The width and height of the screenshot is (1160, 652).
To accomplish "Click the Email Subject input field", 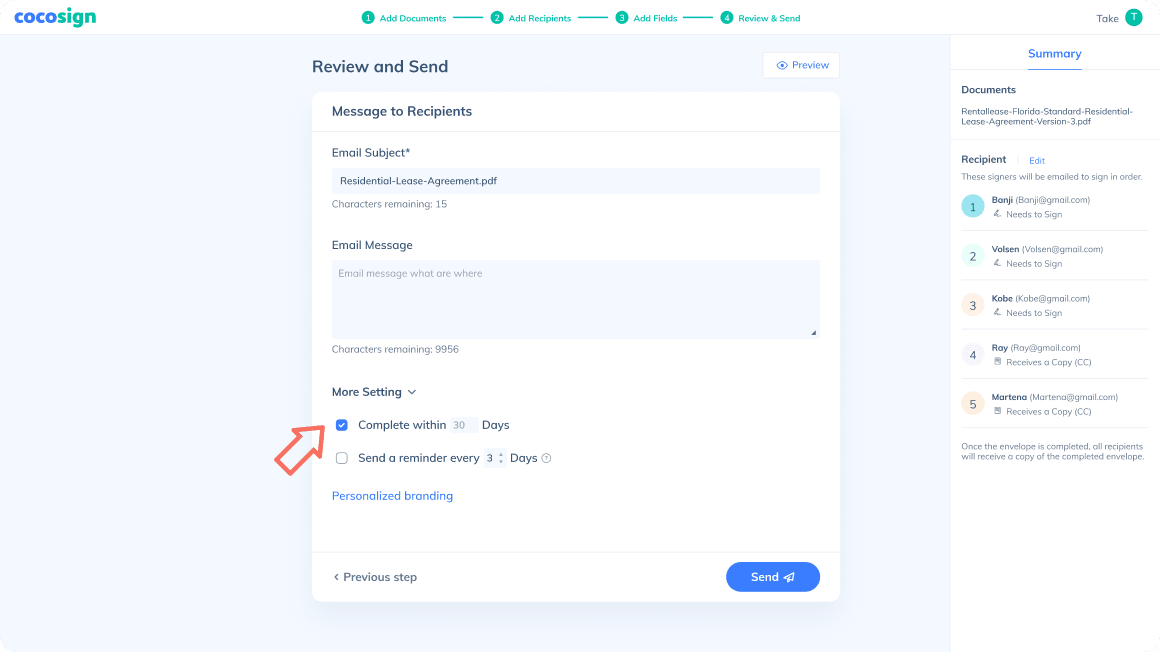I will (575, 181).
